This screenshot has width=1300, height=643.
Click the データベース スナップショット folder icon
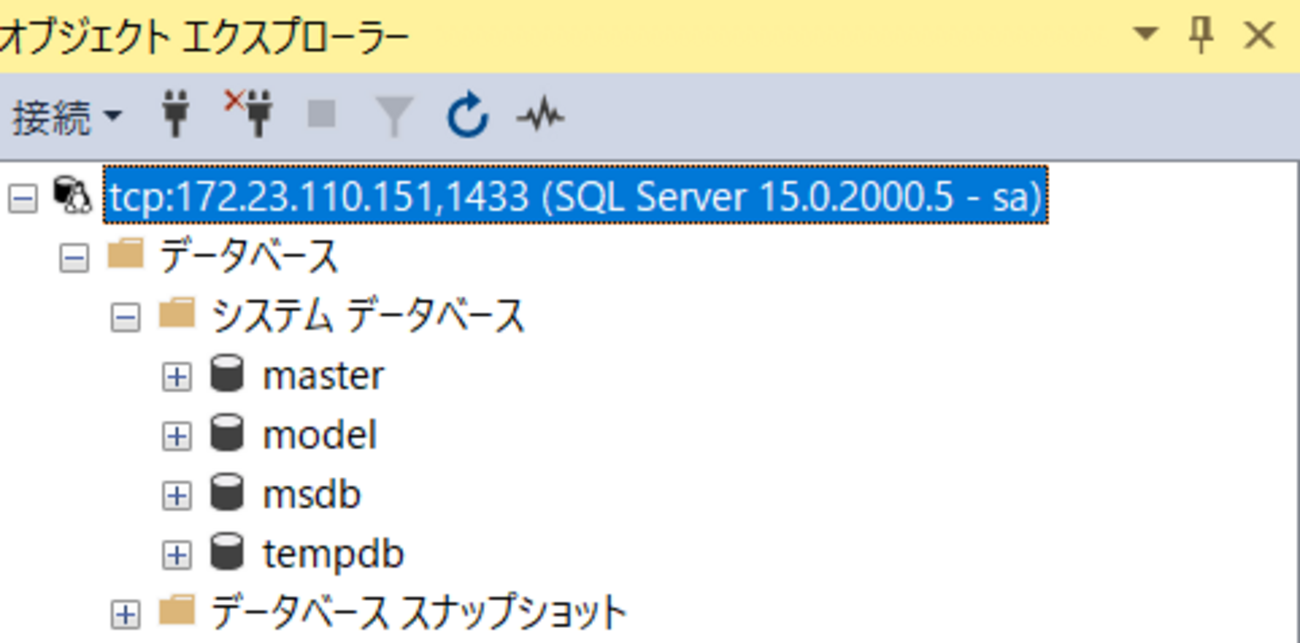pos(177,610)
